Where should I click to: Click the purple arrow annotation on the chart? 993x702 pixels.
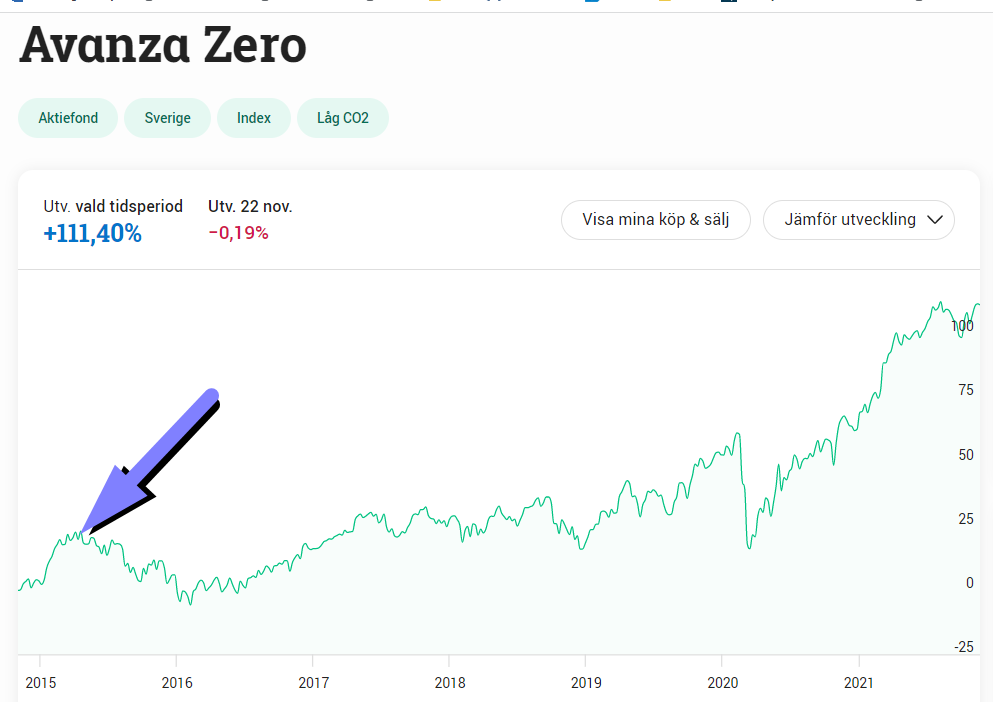coord(149,462)
